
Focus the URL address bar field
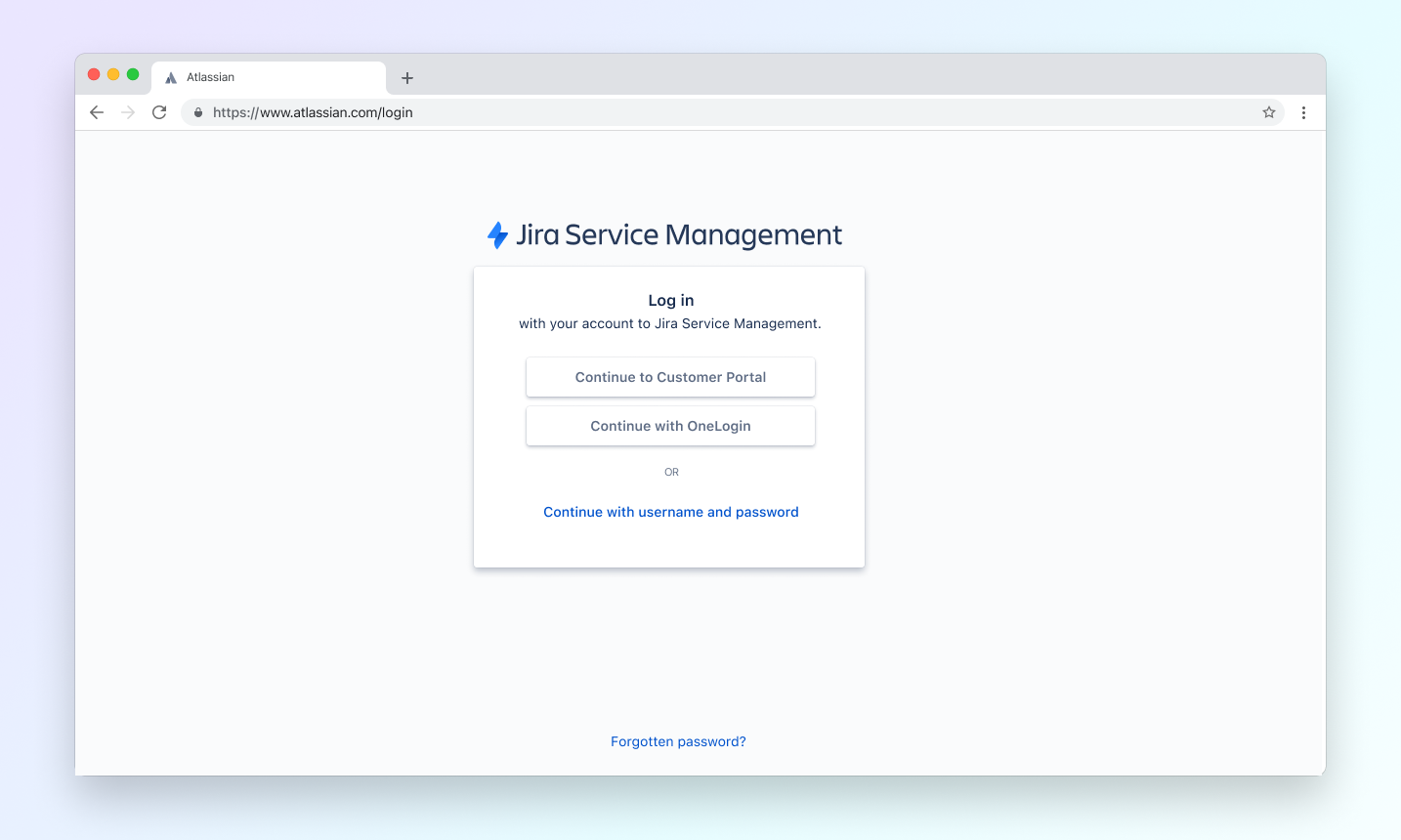coord(733,112)
